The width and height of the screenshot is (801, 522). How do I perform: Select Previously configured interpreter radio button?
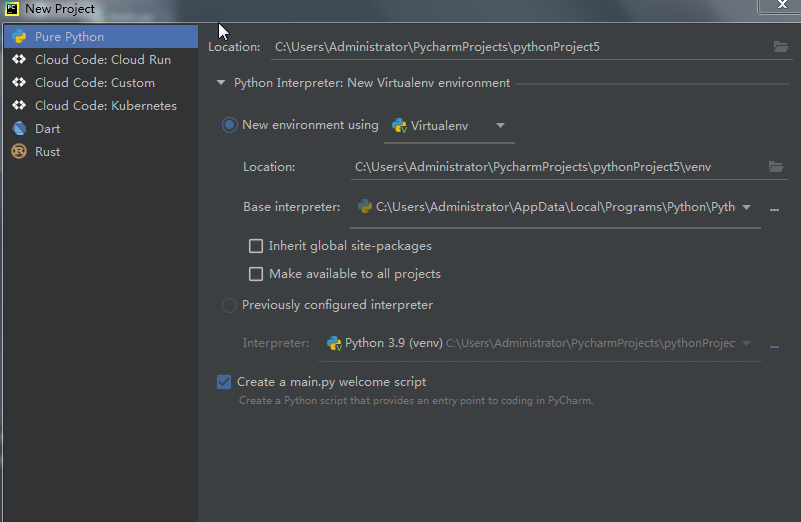pos(229,305)
